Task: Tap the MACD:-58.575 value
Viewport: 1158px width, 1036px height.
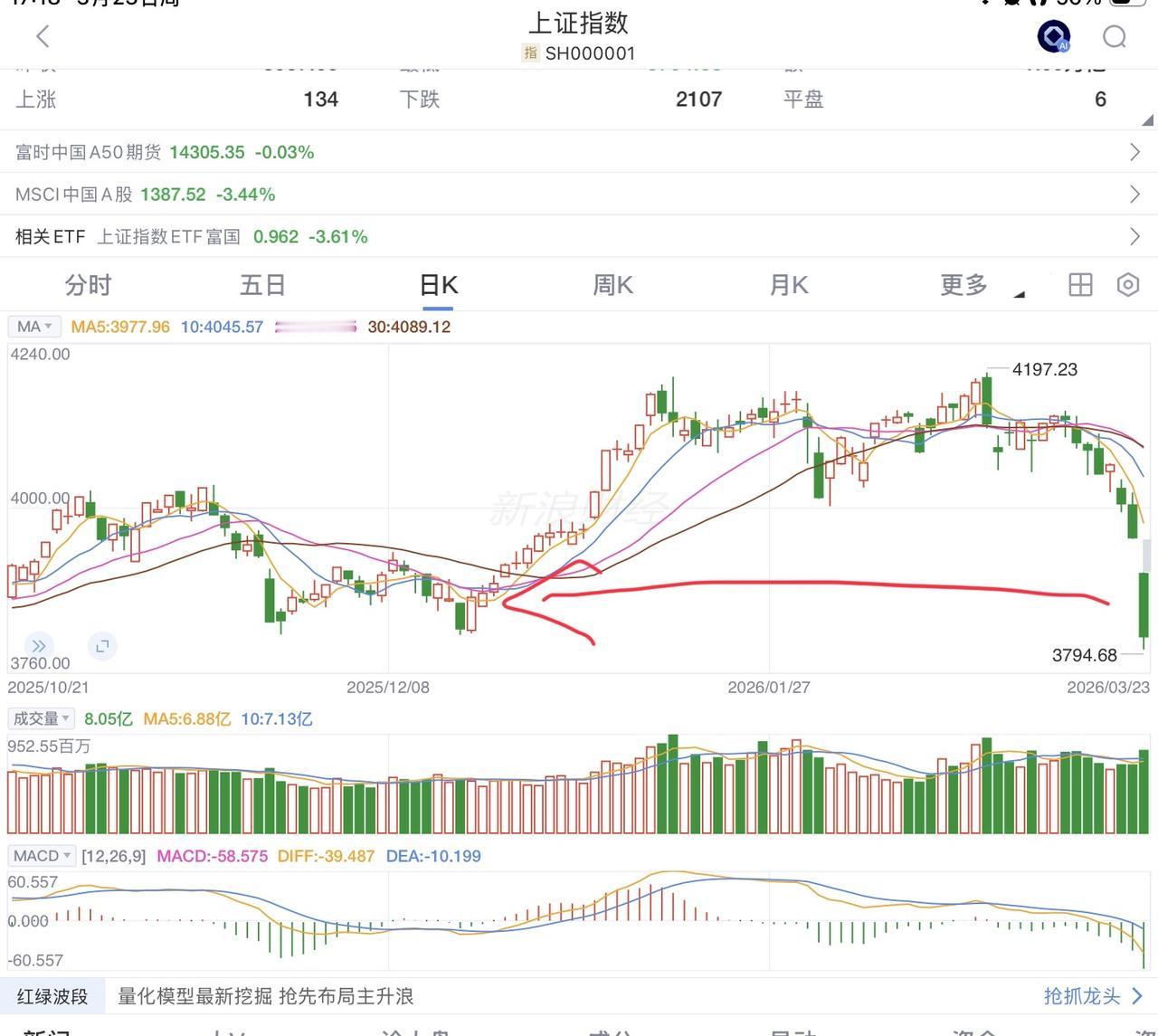Action: [x=213, y=856]
